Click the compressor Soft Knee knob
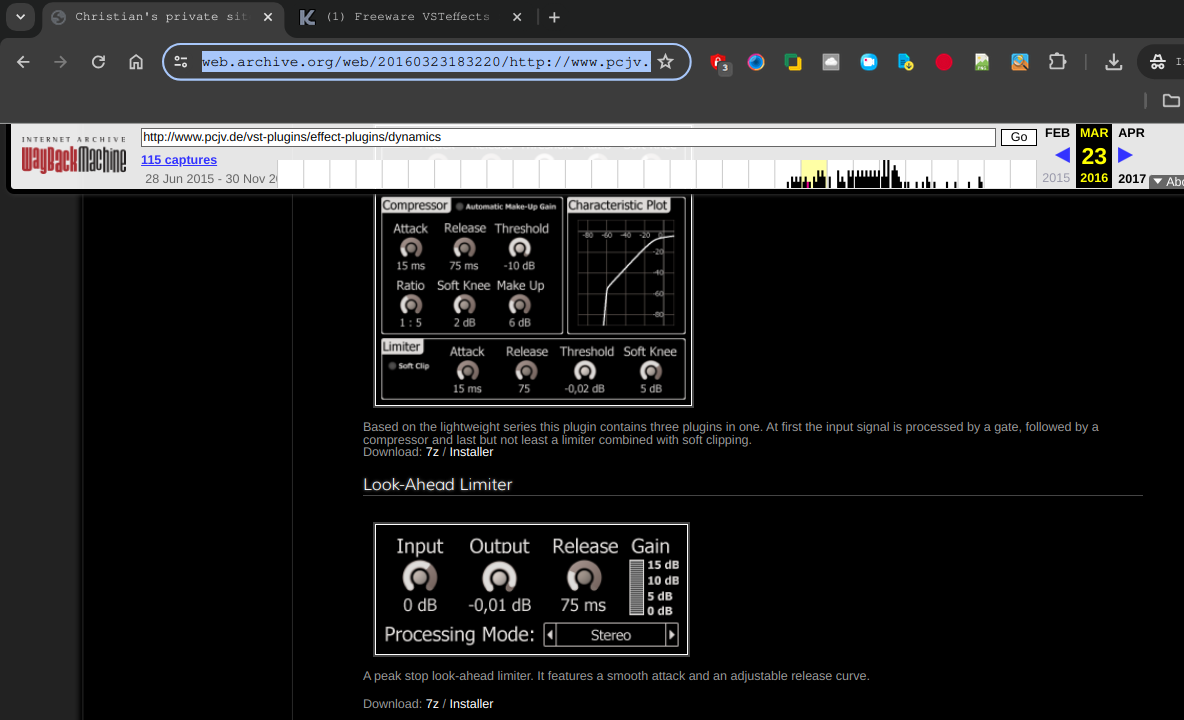The height and width of the screenshot is (720, 1184). point(464,305)
